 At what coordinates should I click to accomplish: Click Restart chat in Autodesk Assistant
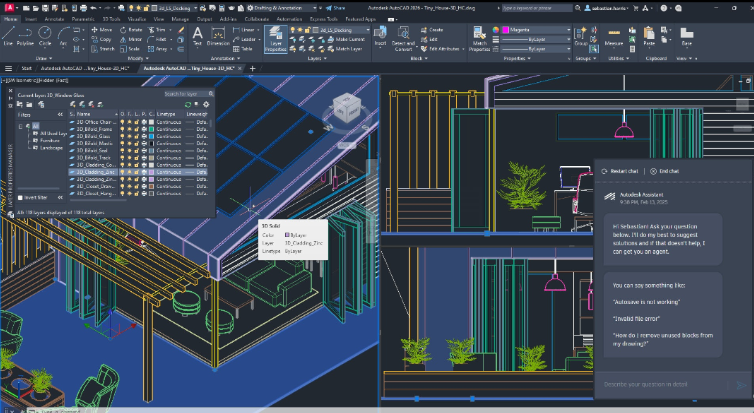pos(620,171)
